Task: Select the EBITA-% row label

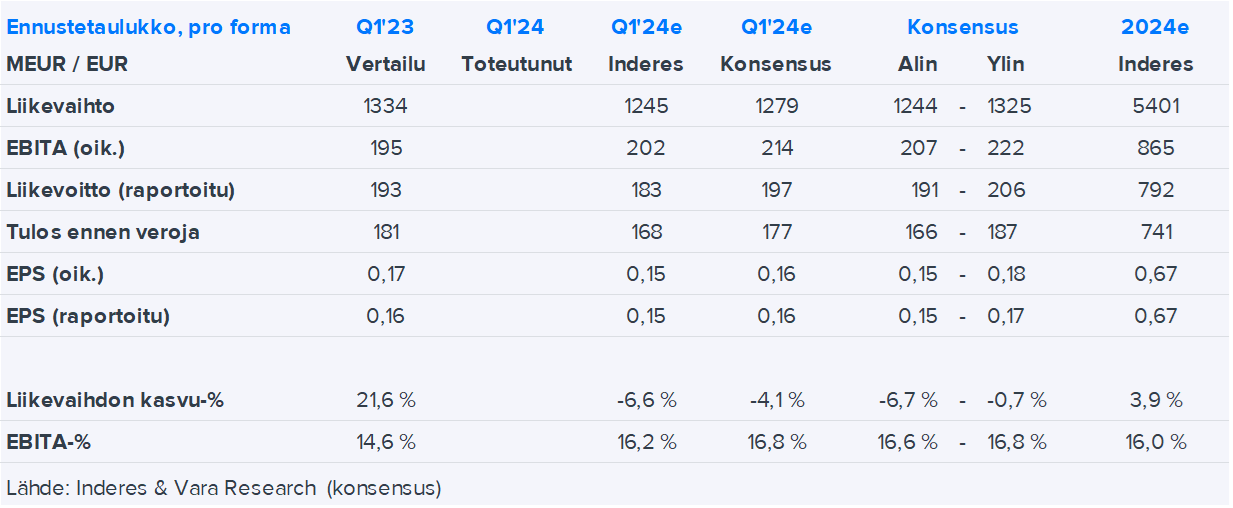Action: pos(55,442)
